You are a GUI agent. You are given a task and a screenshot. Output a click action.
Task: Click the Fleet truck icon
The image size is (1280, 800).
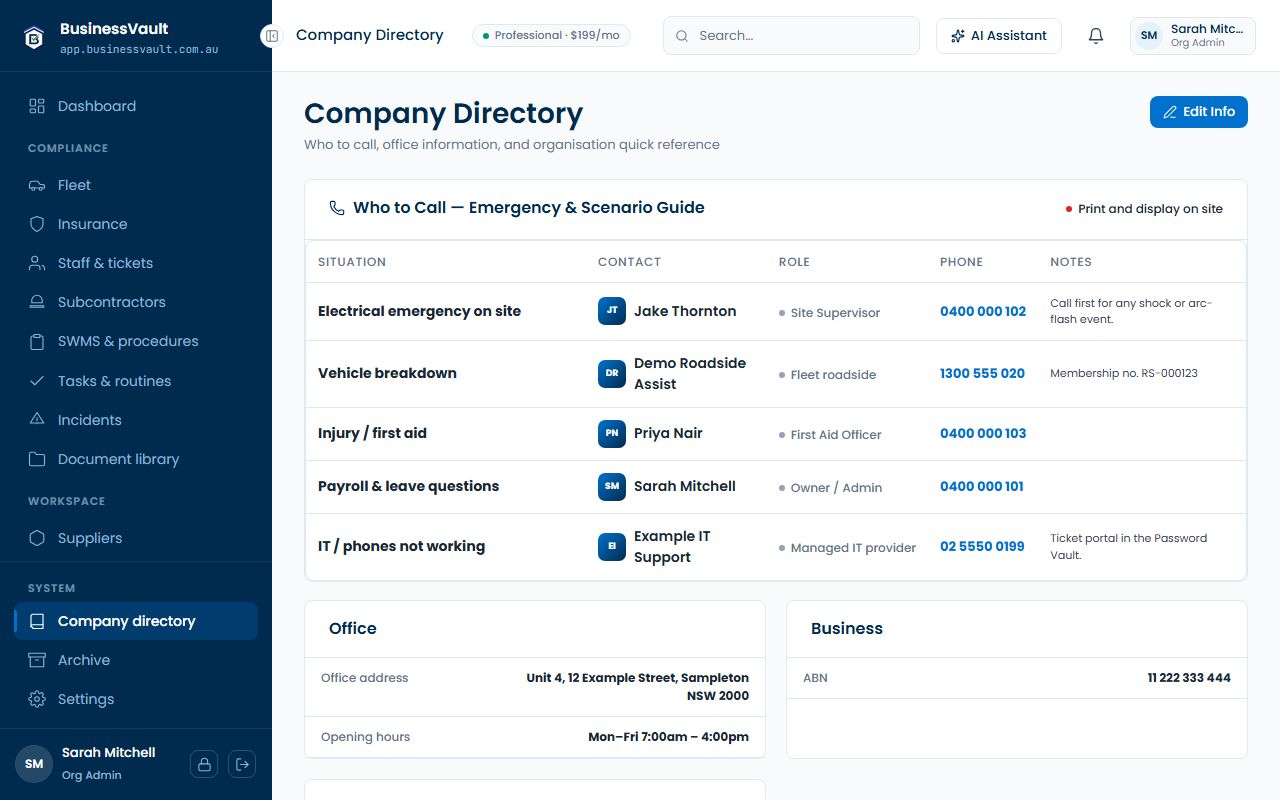tap(37, 185)
